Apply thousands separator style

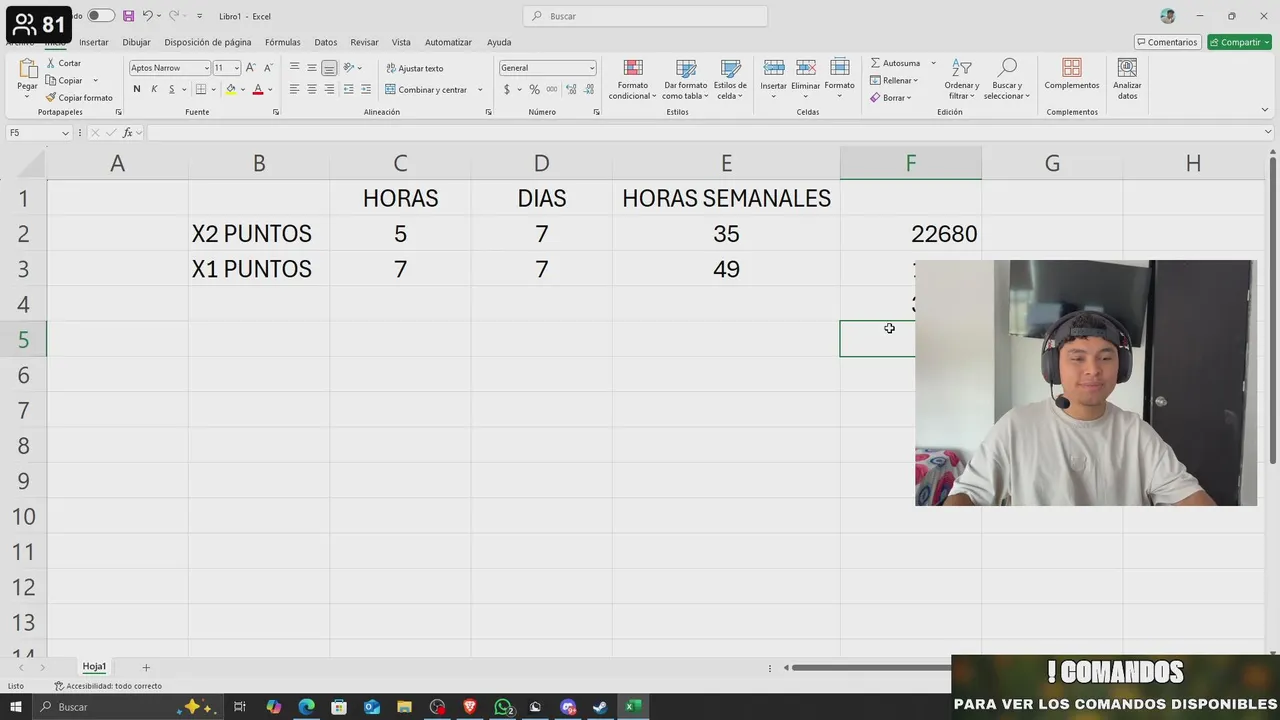551,89
